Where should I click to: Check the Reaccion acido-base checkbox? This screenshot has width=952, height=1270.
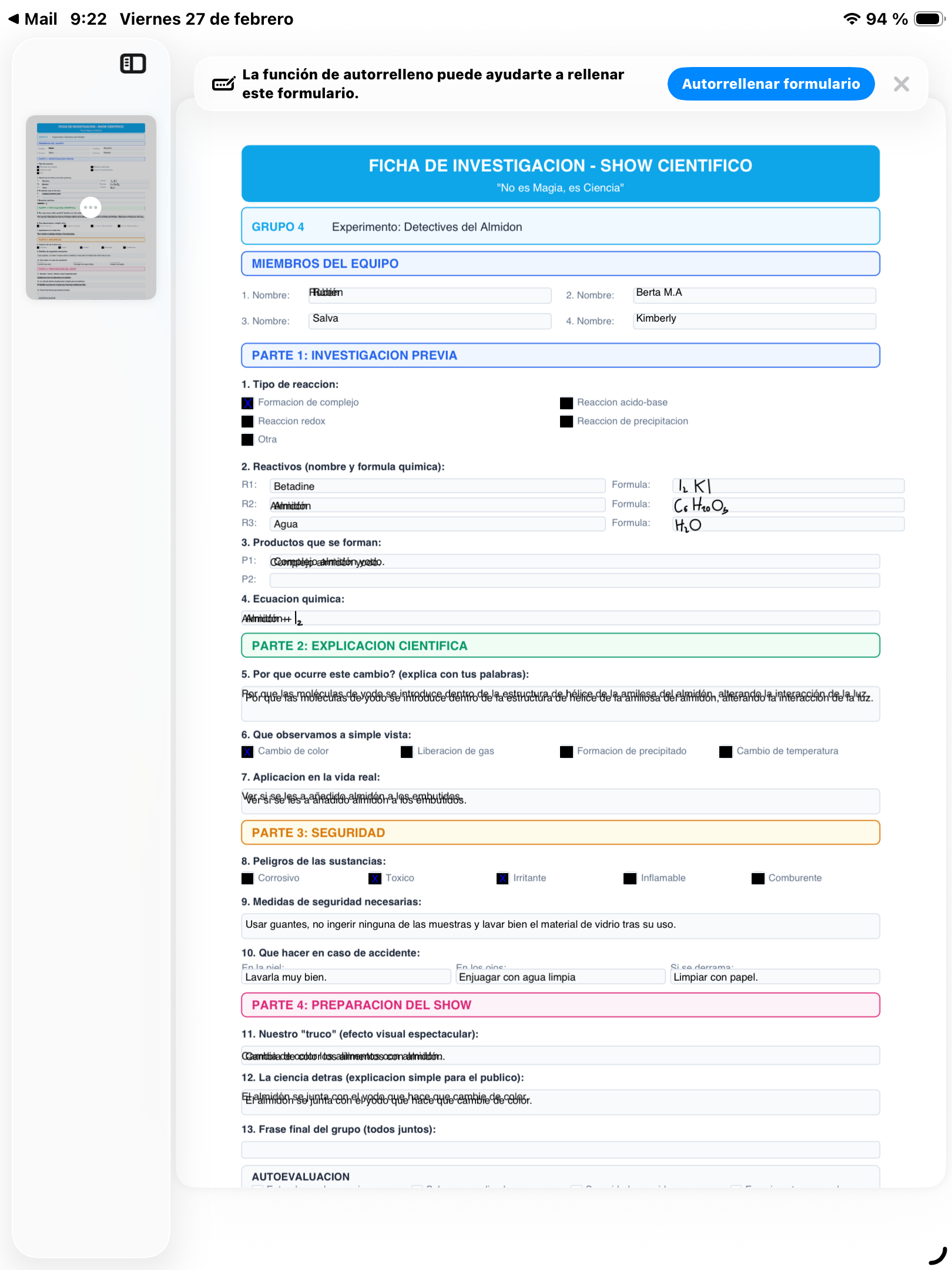pyautogui.click(x=566, y=403)
